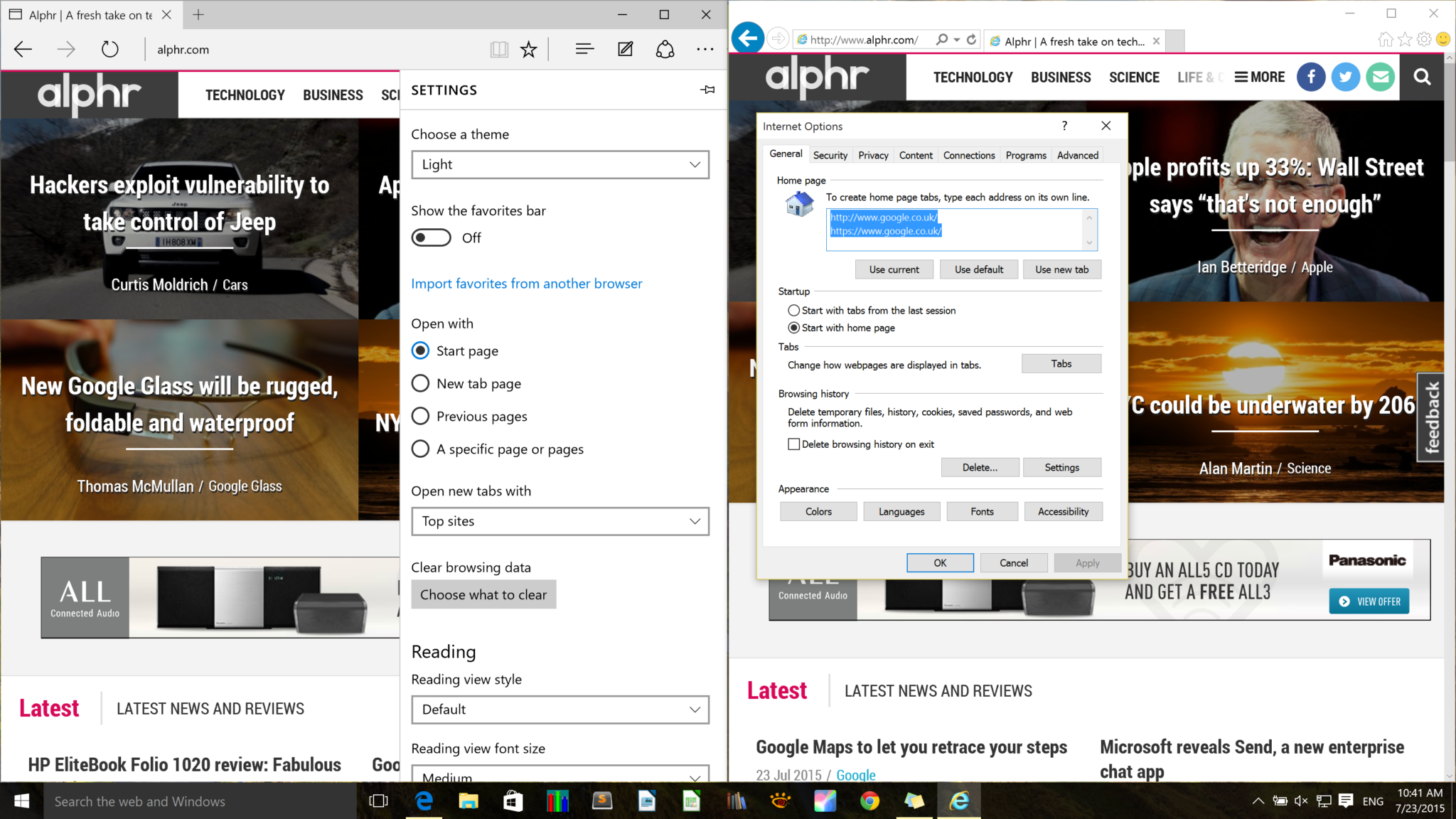Image resolution: width=1456 pixels, height=819 pixels.
Task: Open the Share panel in Edge
Action: click(665, 49)
